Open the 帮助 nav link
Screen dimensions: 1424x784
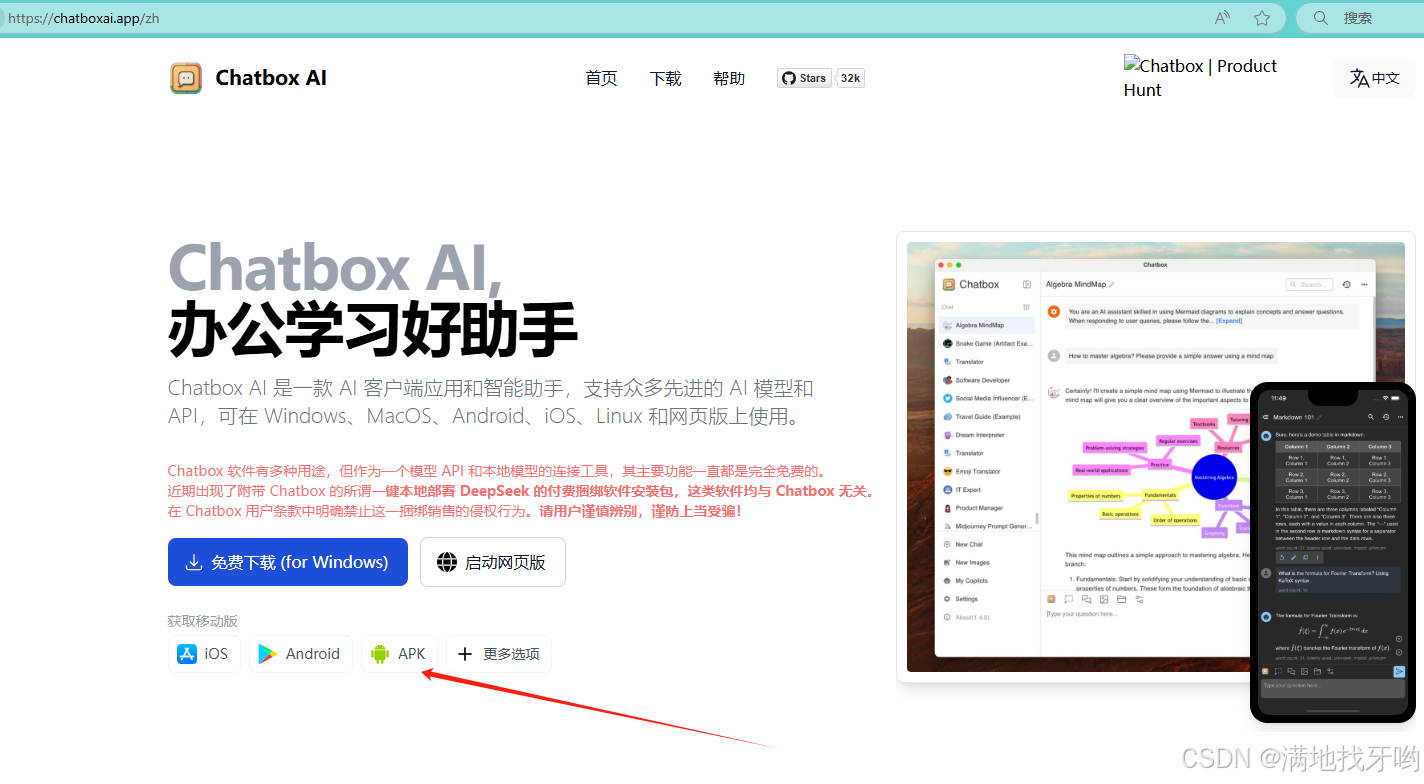[x=729, y=78]
